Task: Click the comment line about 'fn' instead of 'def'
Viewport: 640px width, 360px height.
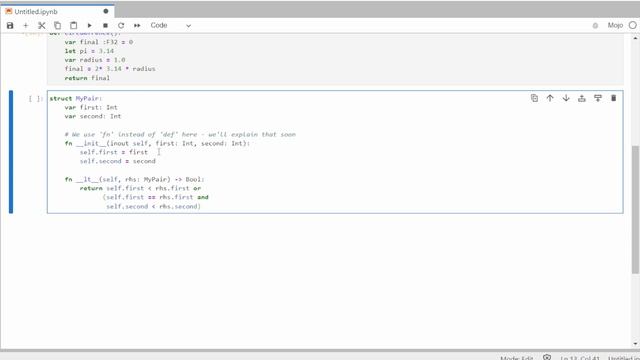Action: (180, 134)
